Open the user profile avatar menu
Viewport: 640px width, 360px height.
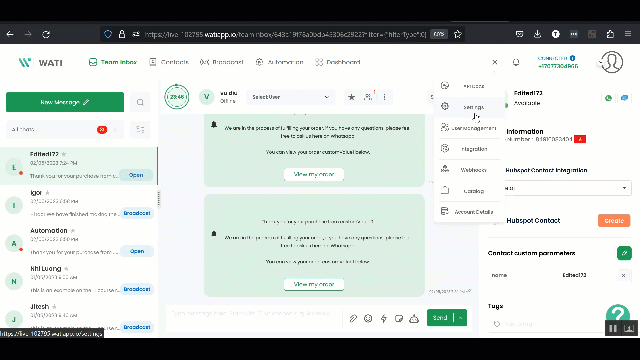[x=612, y=62]
